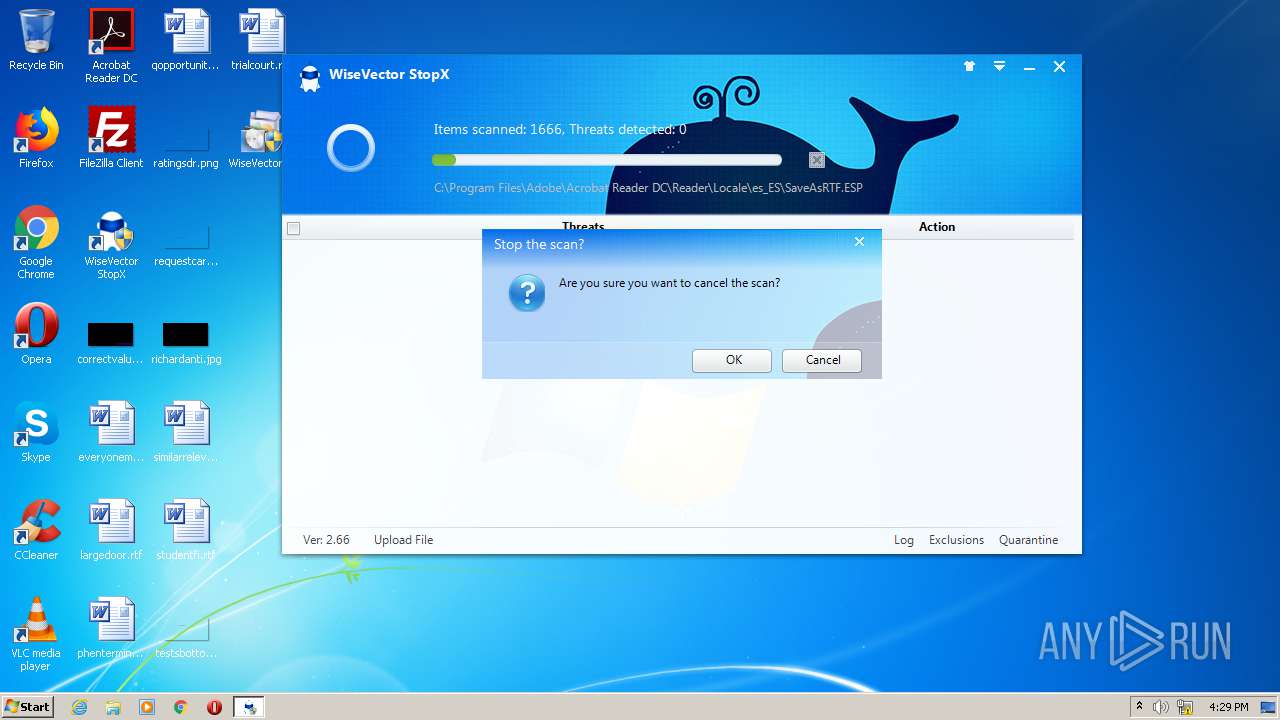
Task: Select the testsbotto file icon
Action: pos(186,638)
